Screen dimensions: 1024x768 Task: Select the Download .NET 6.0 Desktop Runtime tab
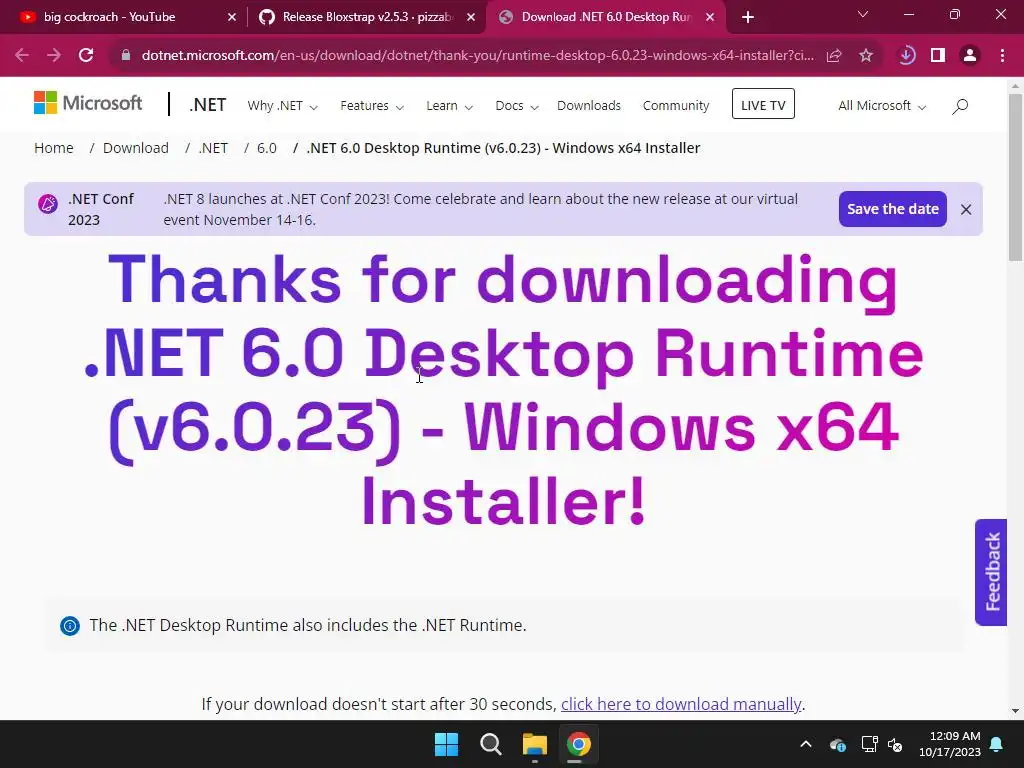[x=605, y=17]
